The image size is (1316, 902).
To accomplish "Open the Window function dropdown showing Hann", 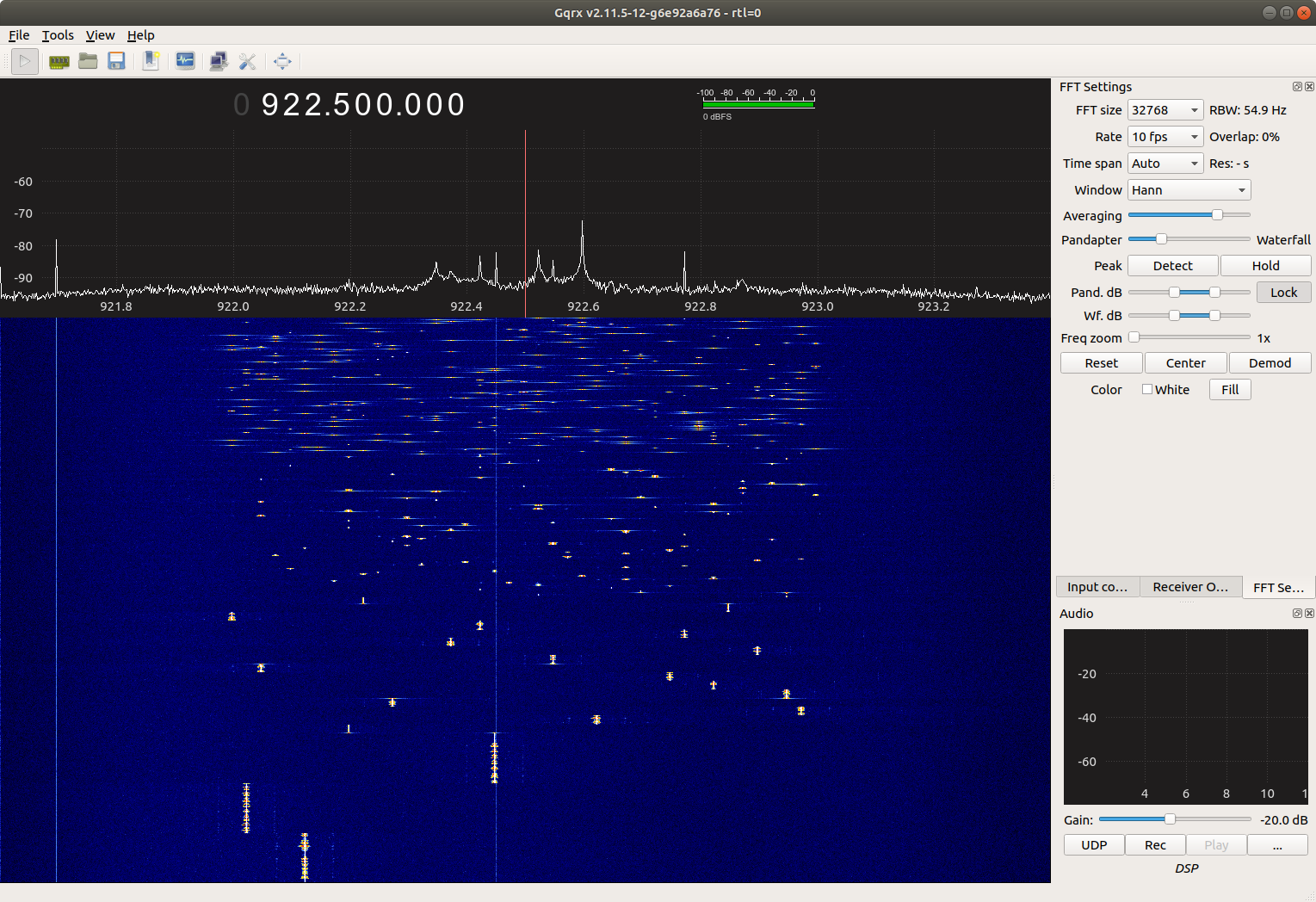I will (x=1188, y=189).
